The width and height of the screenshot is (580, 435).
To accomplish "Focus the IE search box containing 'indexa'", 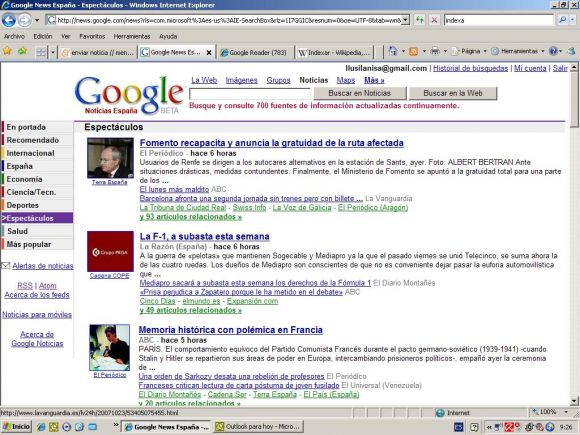I will [499, 20].
